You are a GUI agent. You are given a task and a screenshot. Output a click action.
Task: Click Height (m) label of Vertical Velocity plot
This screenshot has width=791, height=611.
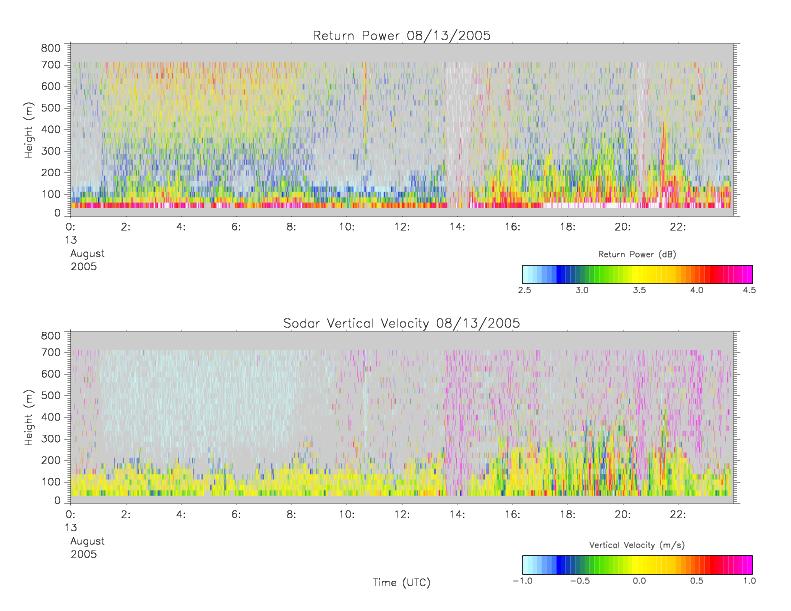coord(29,417)
